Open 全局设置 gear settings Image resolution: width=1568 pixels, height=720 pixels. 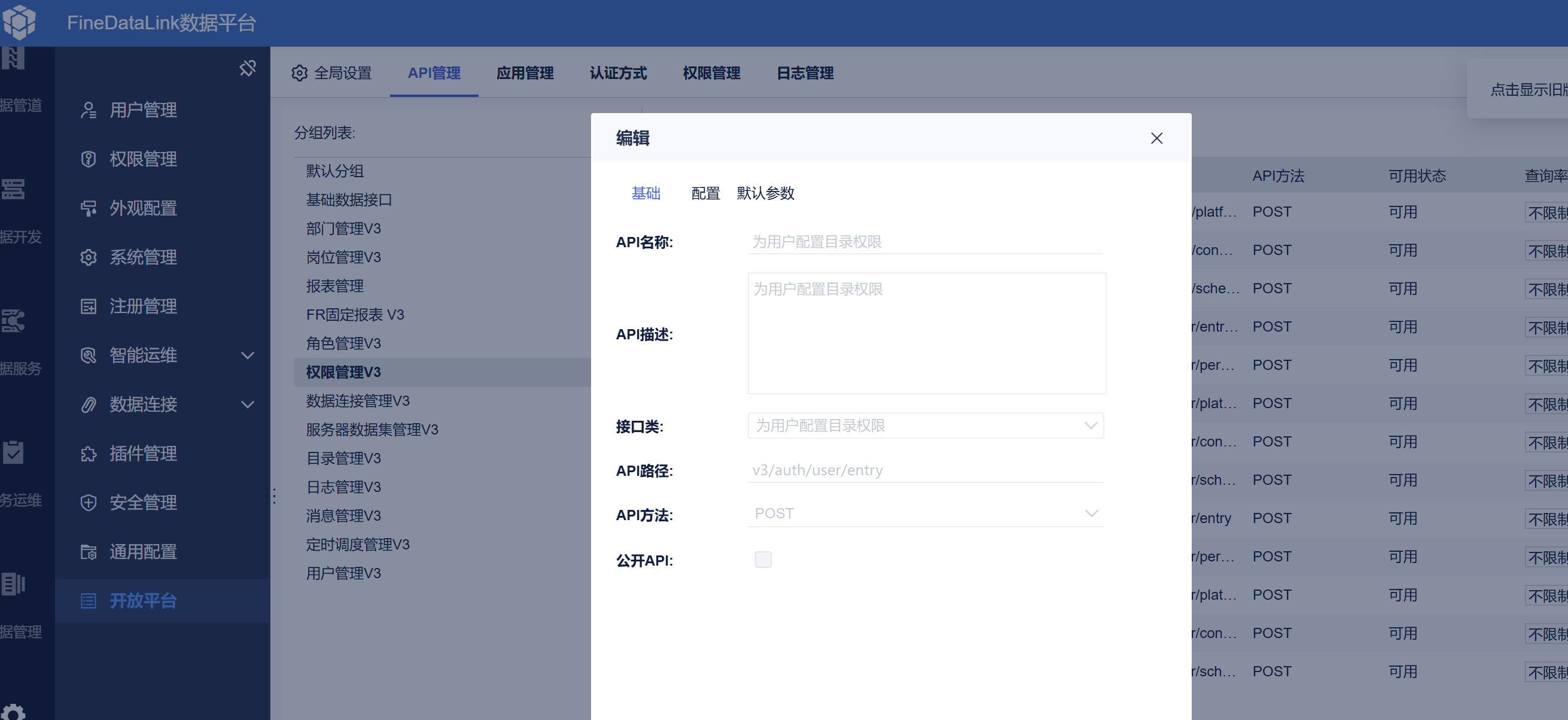(x=331, y=73)
